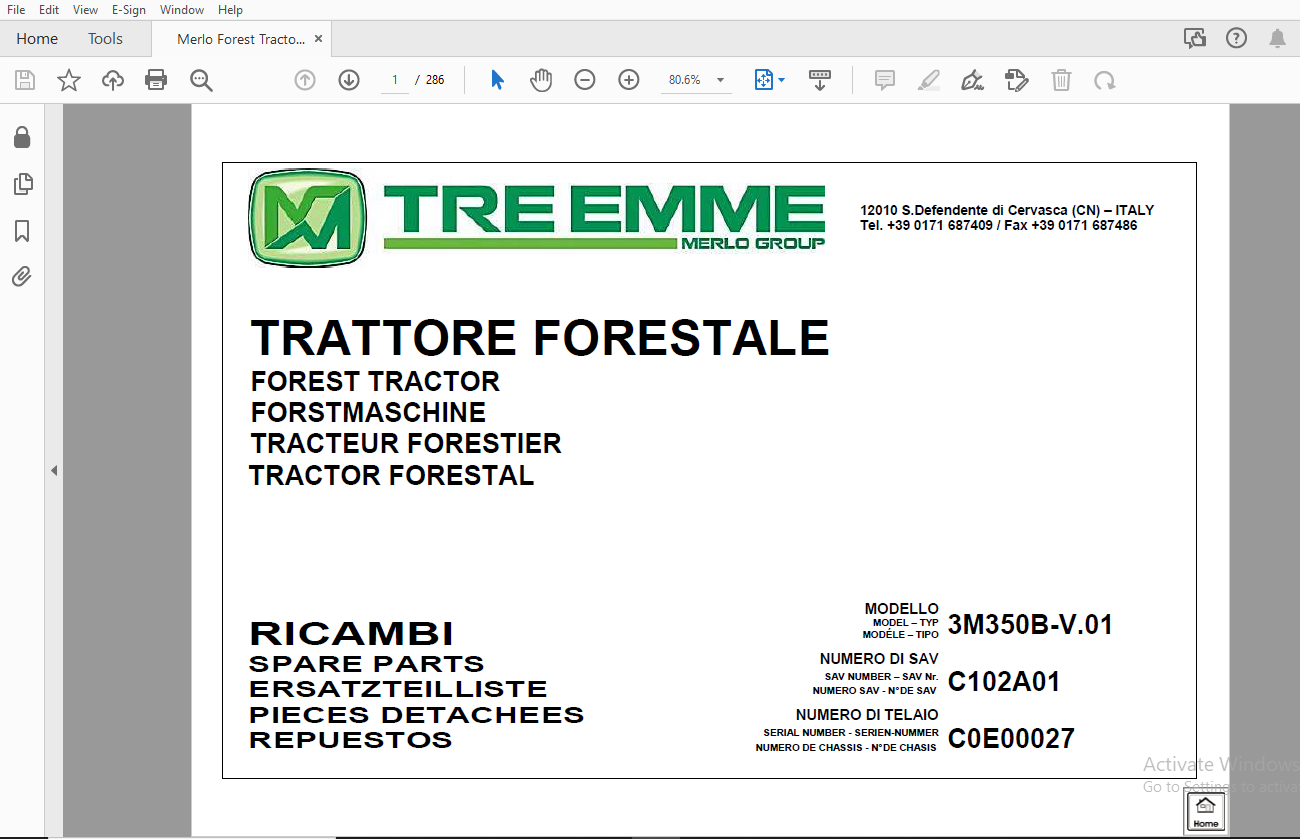This screenshot has width=1300, height=839.
Task: Open the attachments paperclip panel
Action: click(22, 277)
